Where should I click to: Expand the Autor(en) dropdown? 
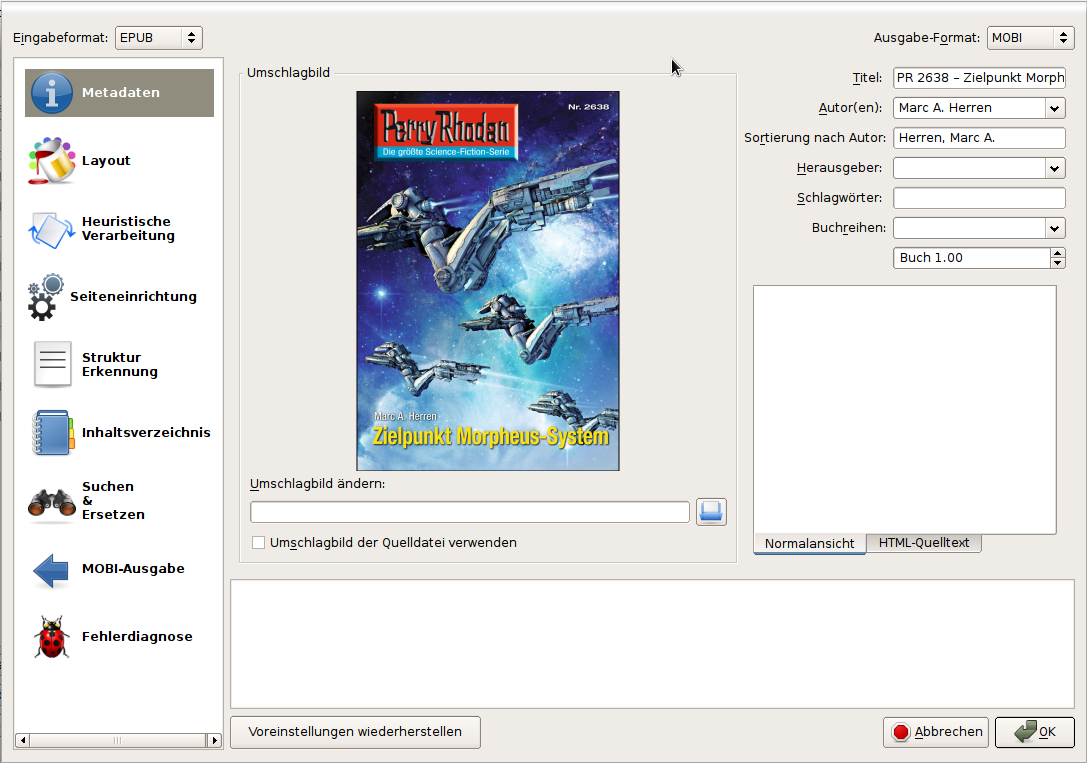[1054, 108]
